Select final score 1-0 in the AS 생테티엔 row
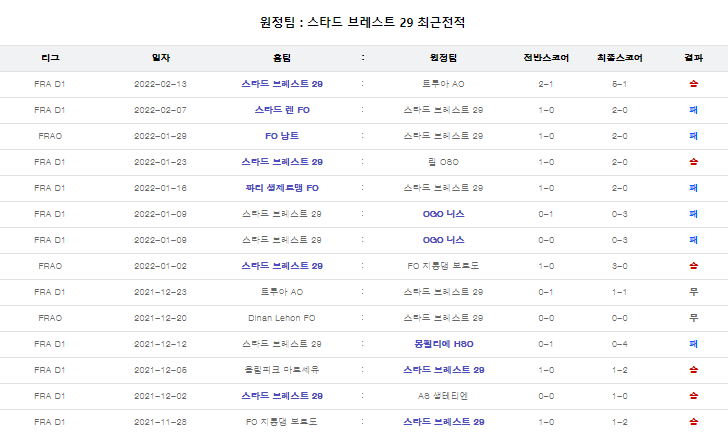The height and width of the screenshot is (433, 728). click(620, 396)
